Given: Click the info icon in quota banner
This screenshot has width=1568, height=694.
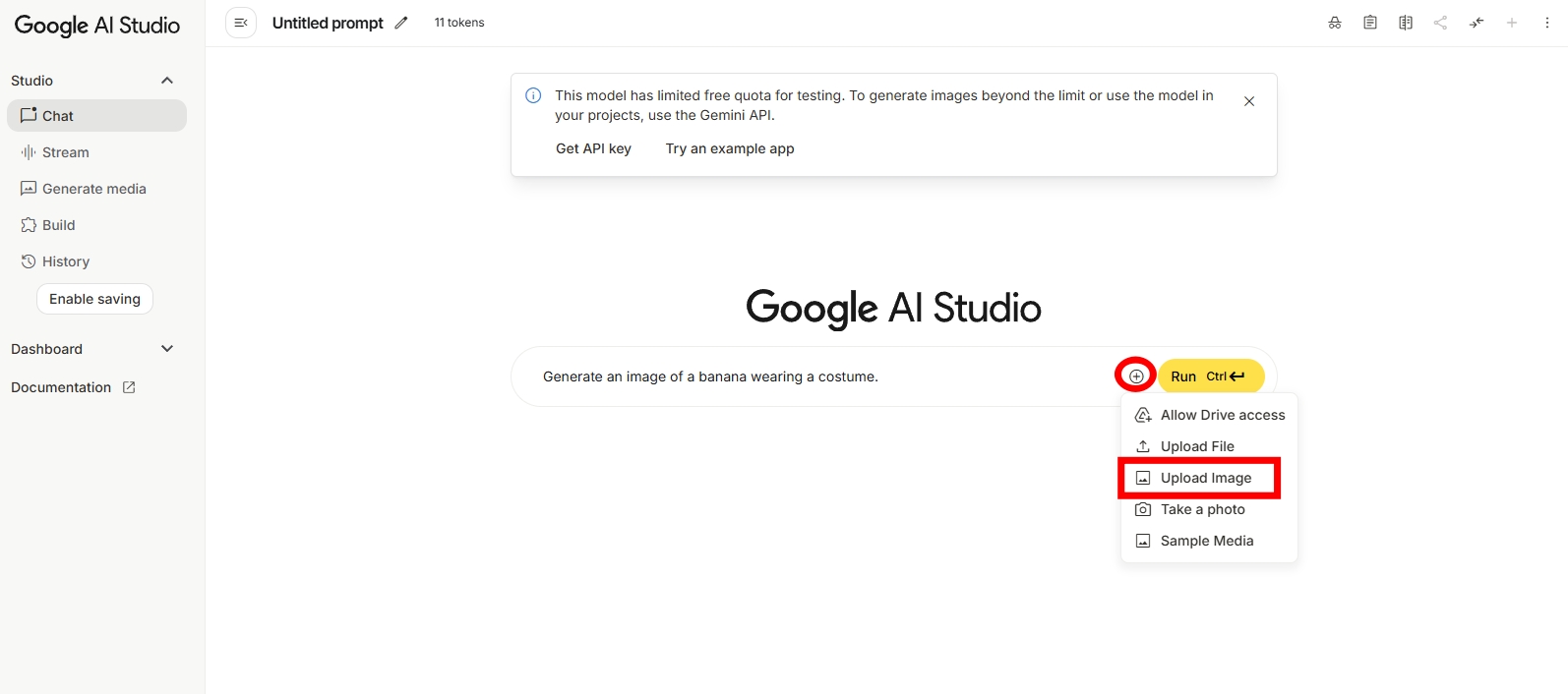Looking at the screenshot, I should point(533,95).
